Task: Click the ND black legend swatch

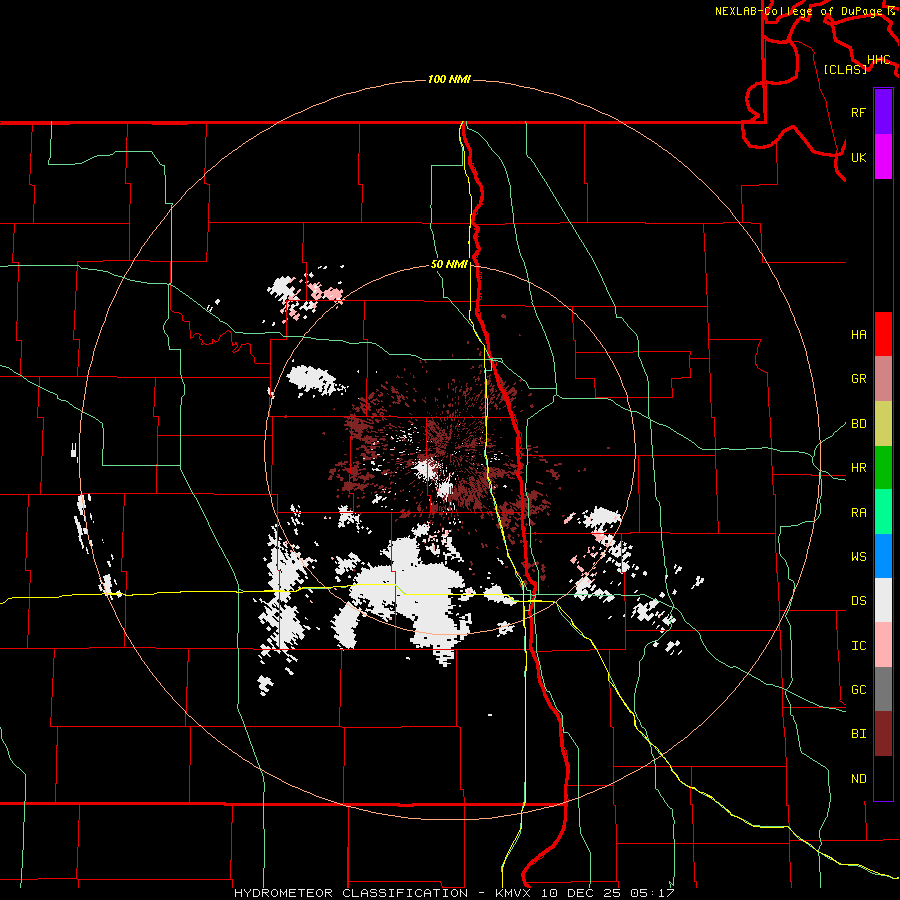Action: point(883,778)
